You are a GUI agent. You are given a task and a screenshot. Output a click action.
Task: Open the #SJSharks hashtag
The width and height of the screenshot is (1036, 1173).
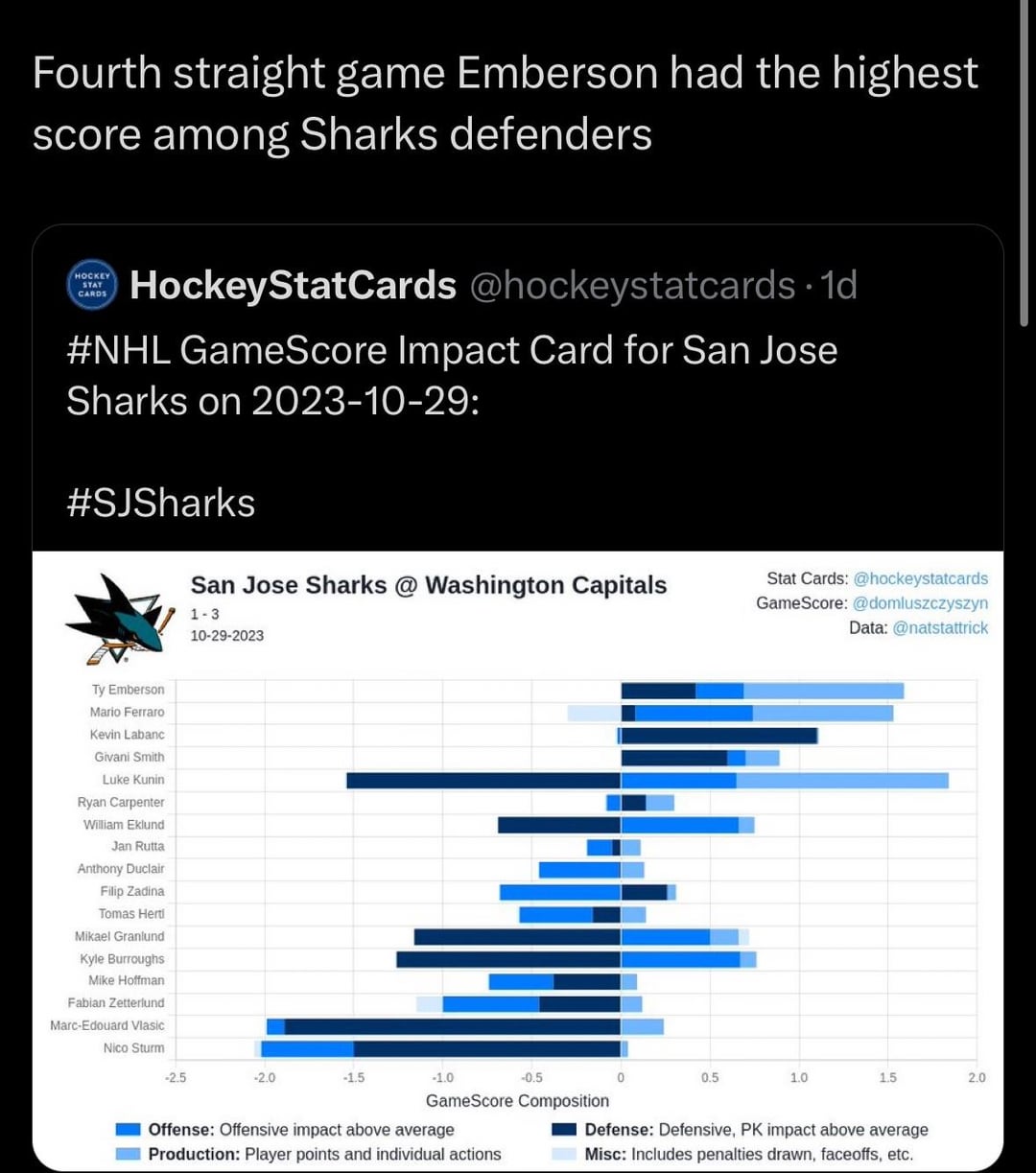160,503
